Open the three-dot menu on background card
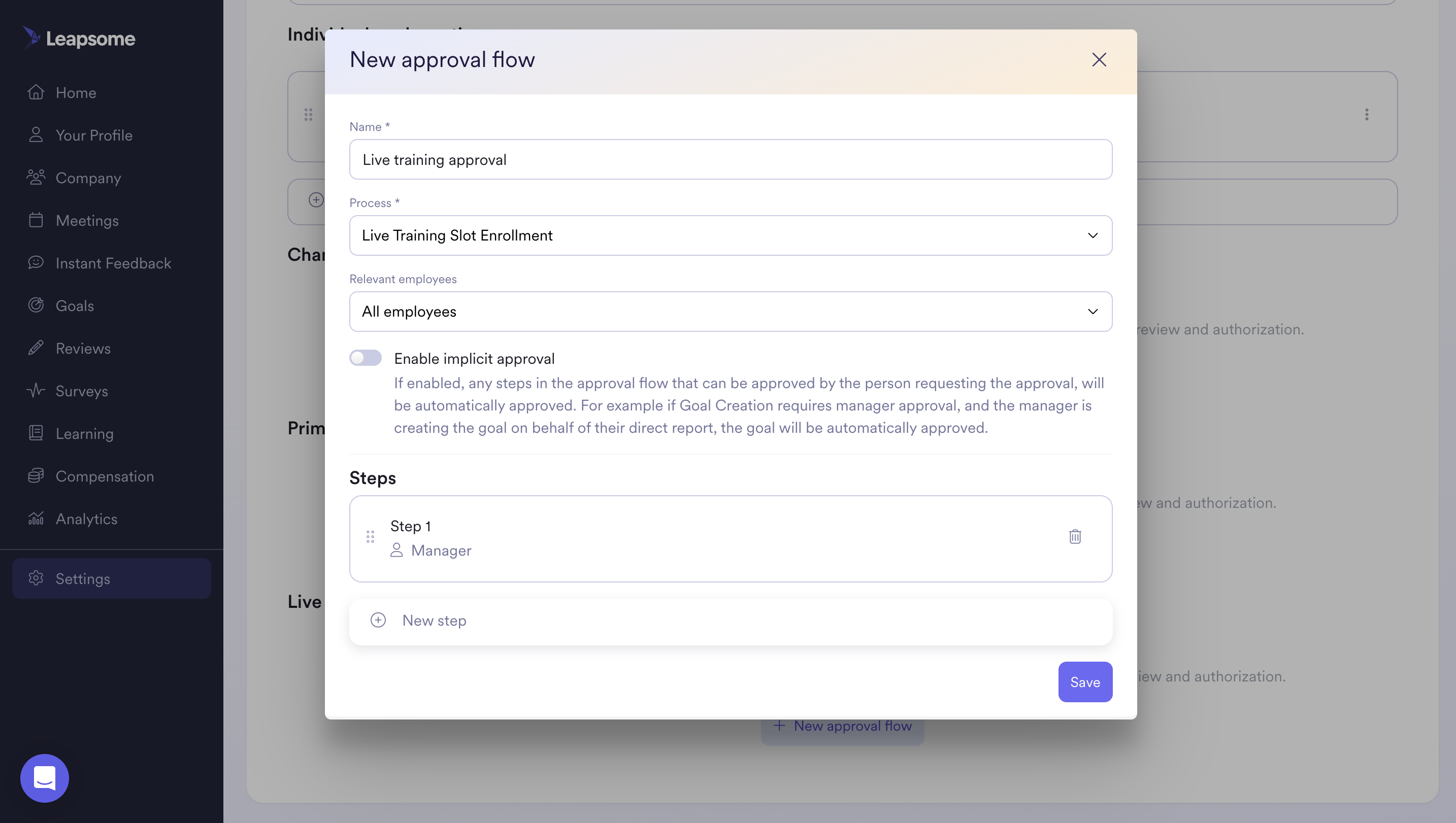This screenshot has height=823, width=1456. pyautogui.click(x=1367, y=115)
